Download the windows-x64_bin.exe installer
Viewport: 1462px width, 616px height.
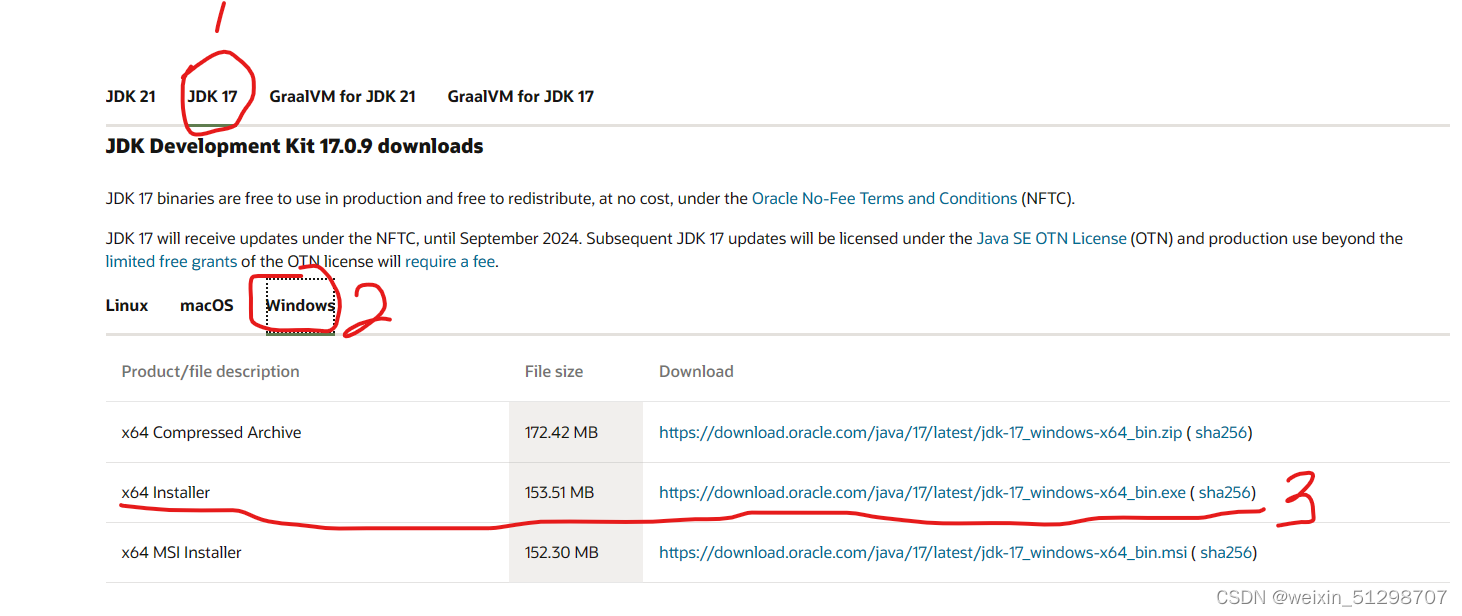[922, 492]
